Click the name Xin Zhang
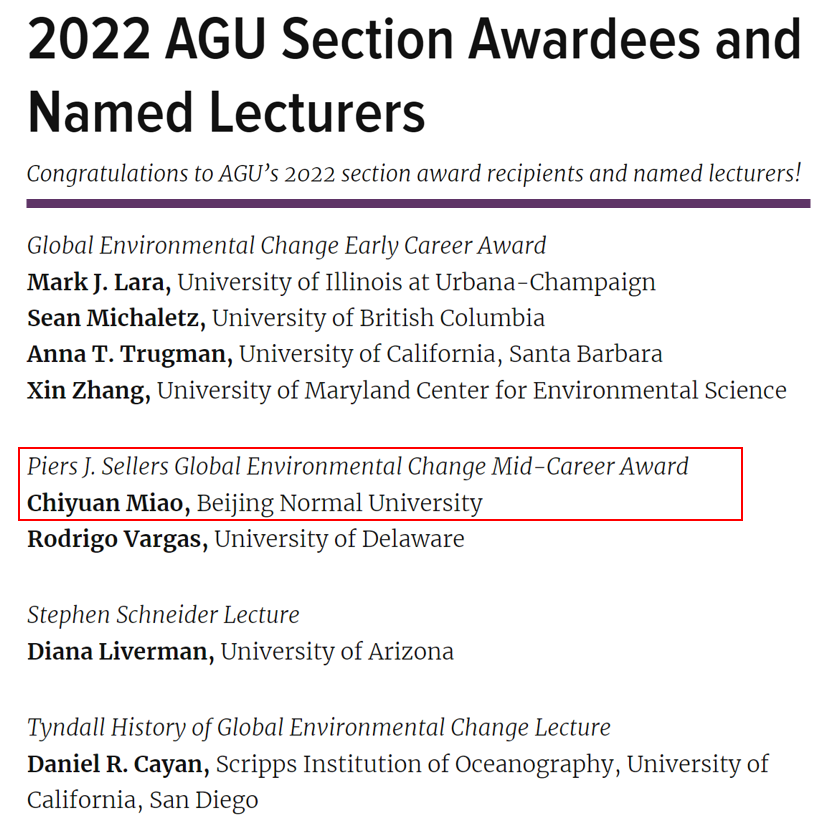The height and width of the screenshot is (827, 827). click(88, 390)
